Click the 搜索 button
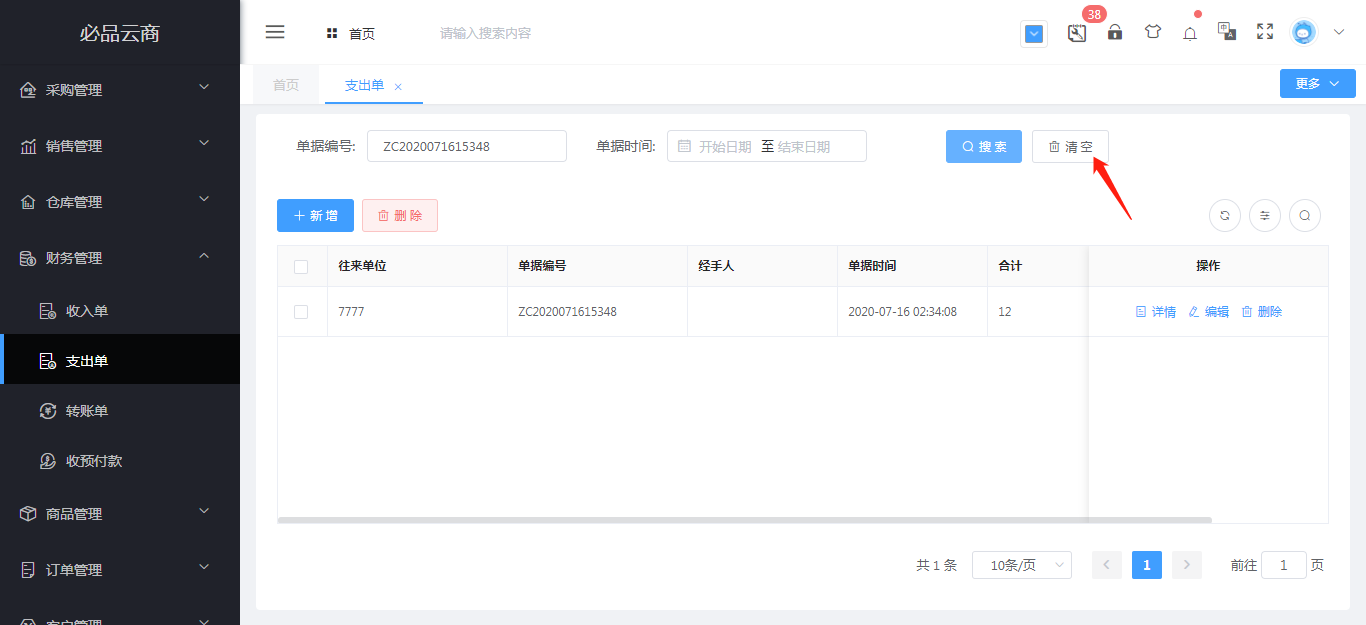Screen dimensions: 1366x625 click(x=984, y=146)
